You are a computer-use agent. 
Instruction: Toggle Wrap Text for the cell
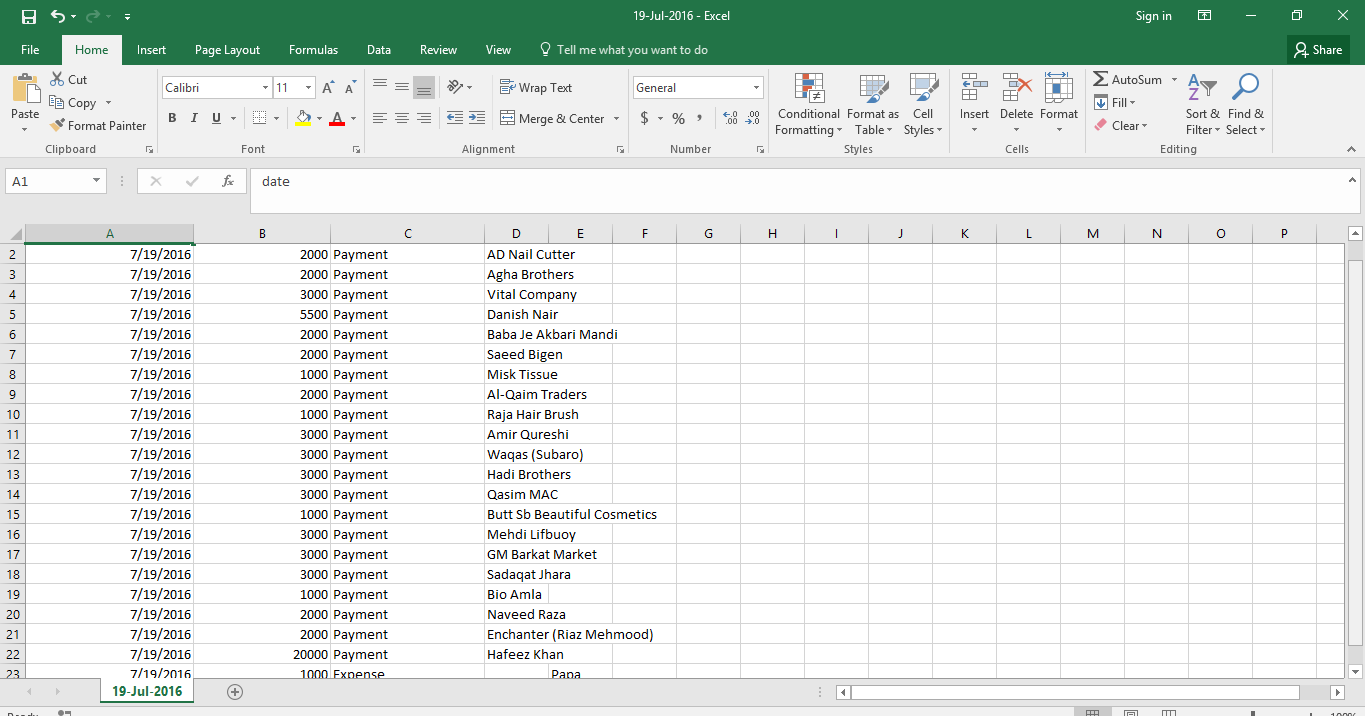pyautogui.click(x=536, y=88)
